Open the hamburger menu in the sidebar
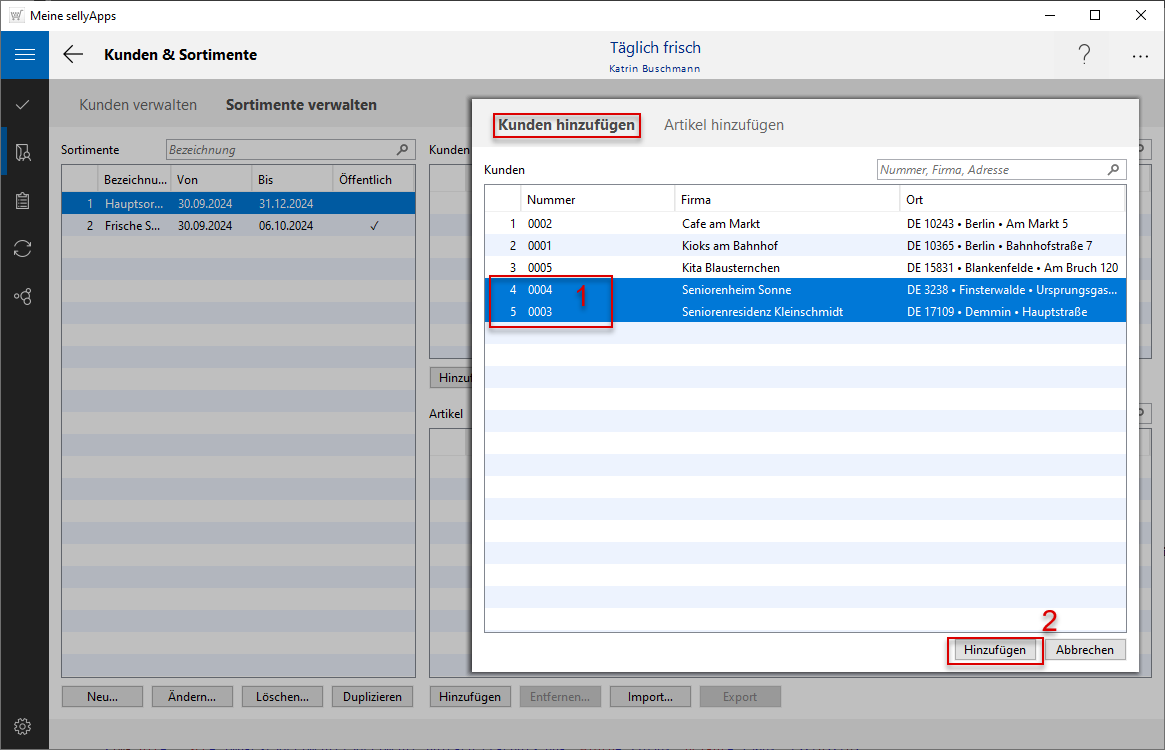The height and width of the screenshot is (750, 1165). pos(24,55)
